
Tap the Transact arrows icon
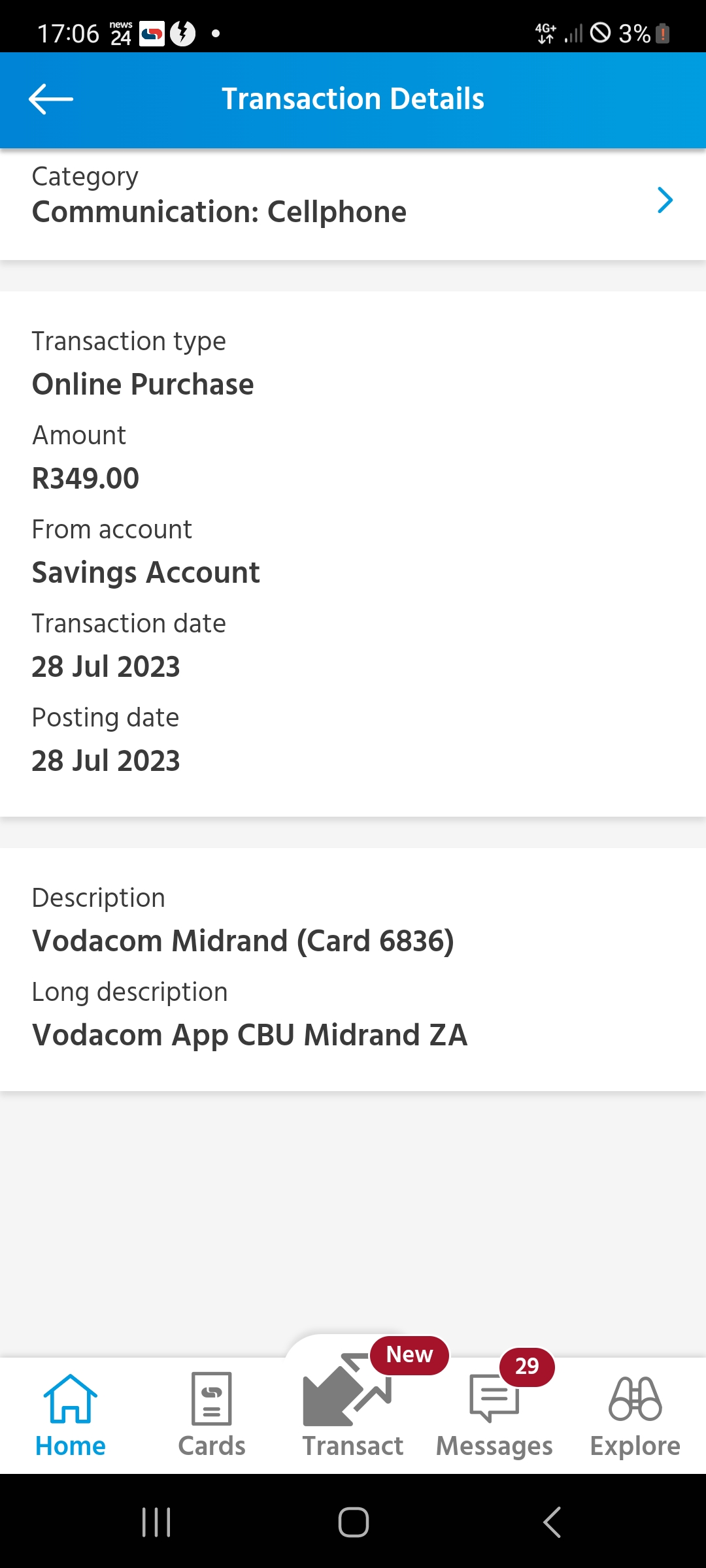coord(346,1392)
